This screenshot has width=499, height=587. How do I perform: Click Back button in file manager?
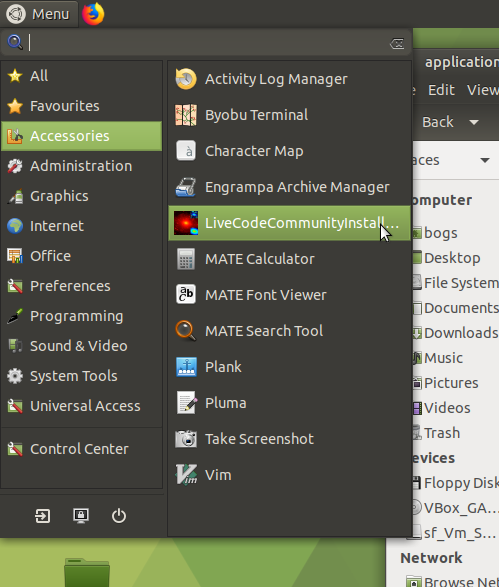tap(437, 122)
